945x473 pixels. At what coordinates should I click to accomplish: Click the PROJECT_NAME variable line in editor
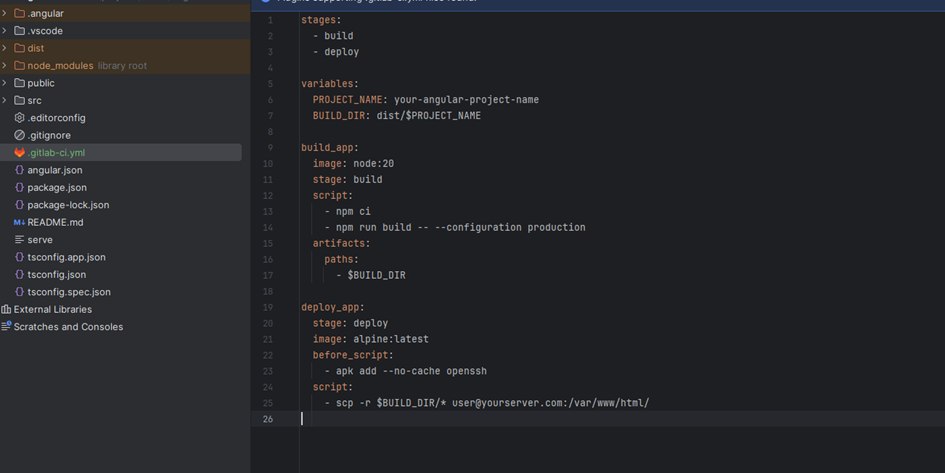[x=425, y=100]
